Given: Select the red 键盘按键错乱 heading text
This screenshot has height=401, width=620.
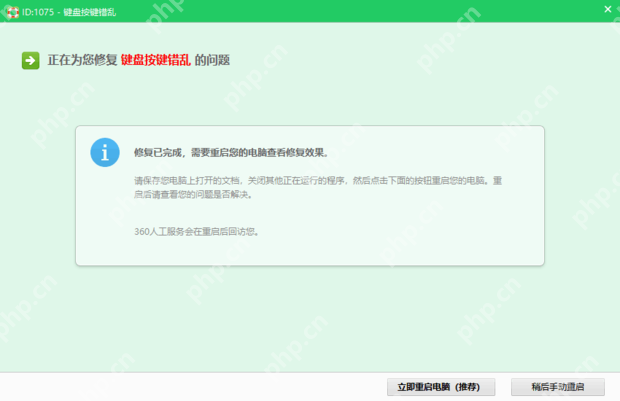Looking at the screenshot, I should pos(156,60).
